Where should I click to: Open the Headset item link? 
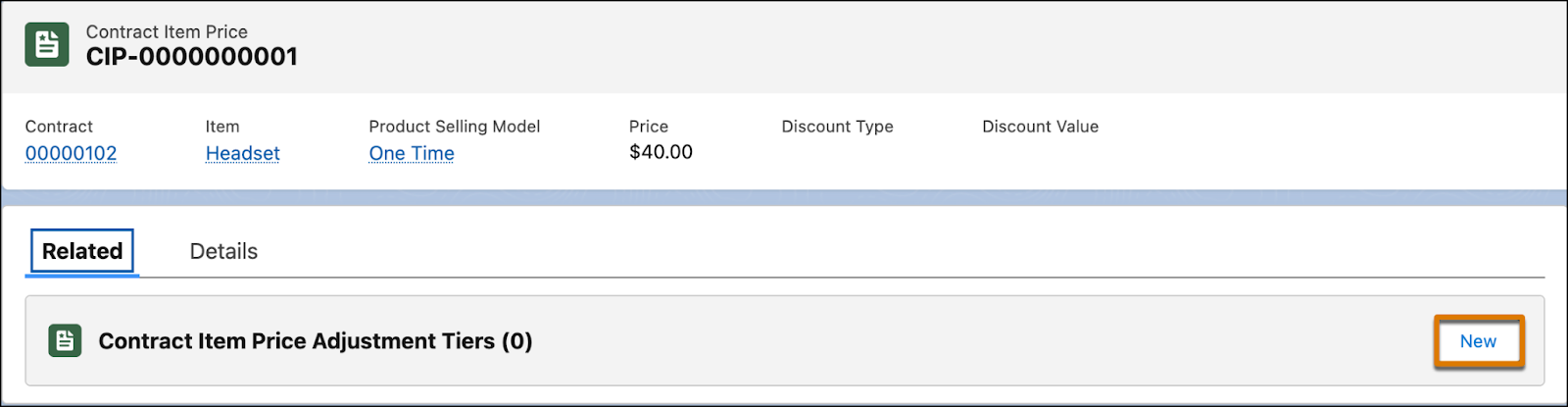242,153
